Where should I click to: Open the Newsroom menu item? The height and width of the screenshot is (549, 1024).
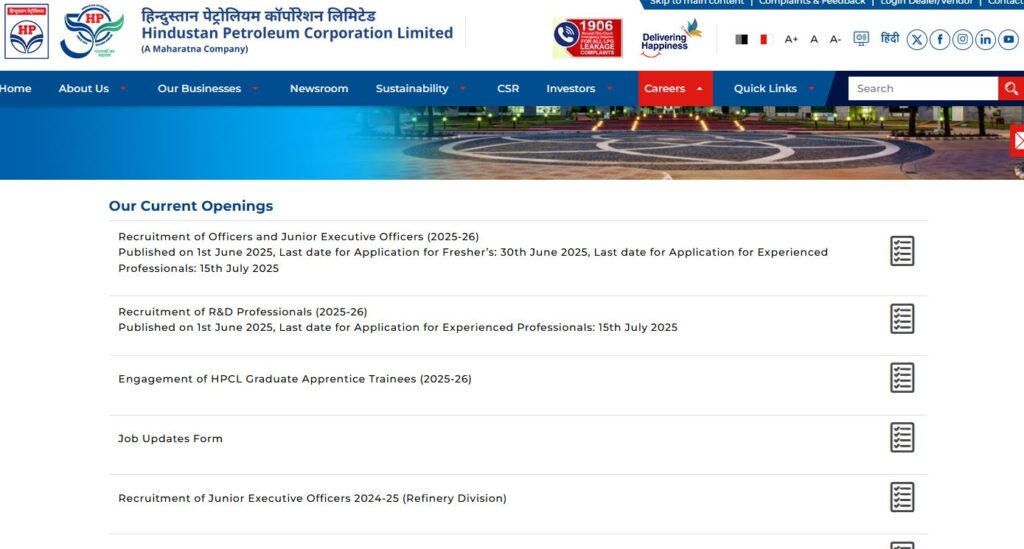(319, 88)
